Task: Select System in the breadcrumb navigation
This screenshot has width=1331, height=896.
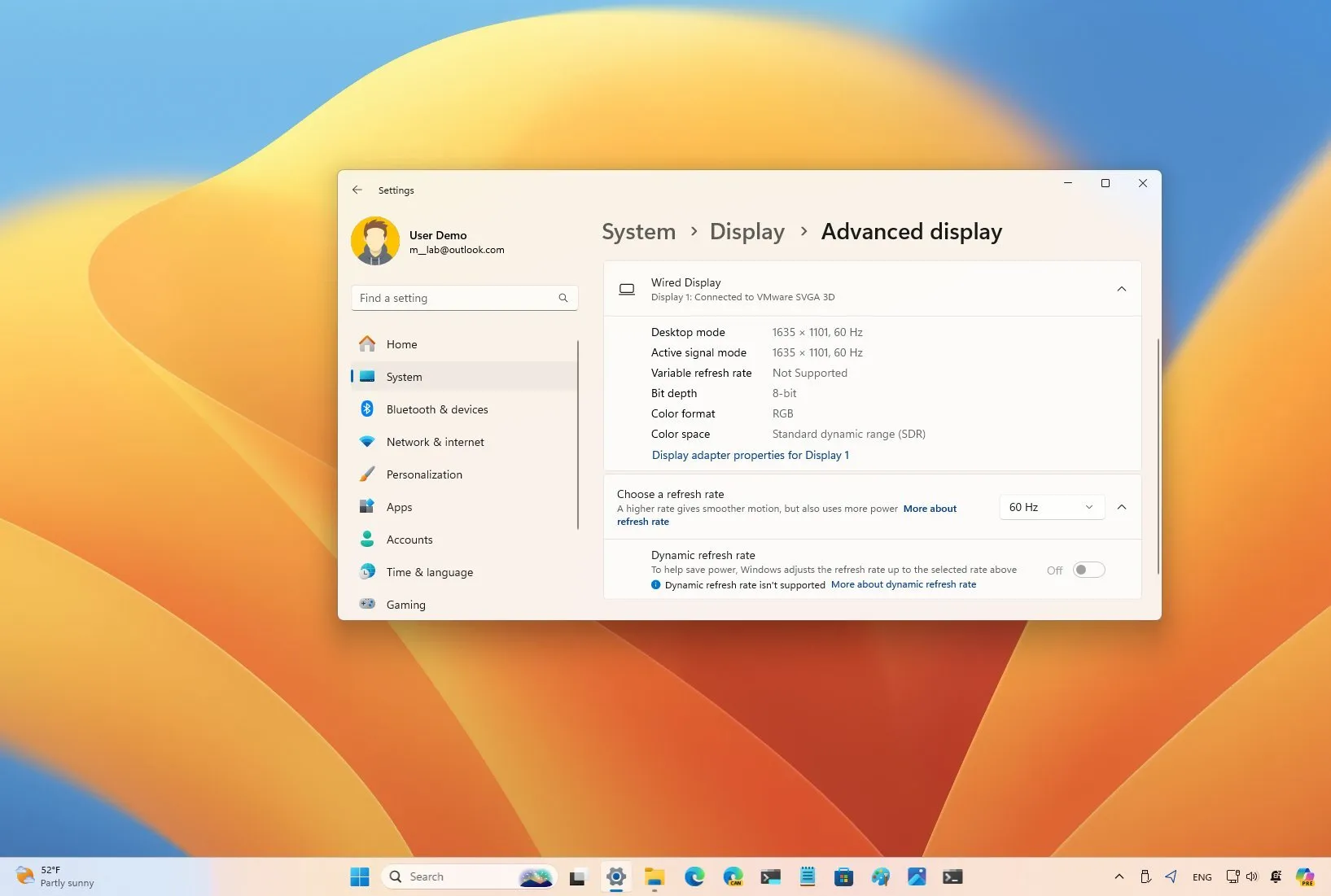Action: point(638,231)
